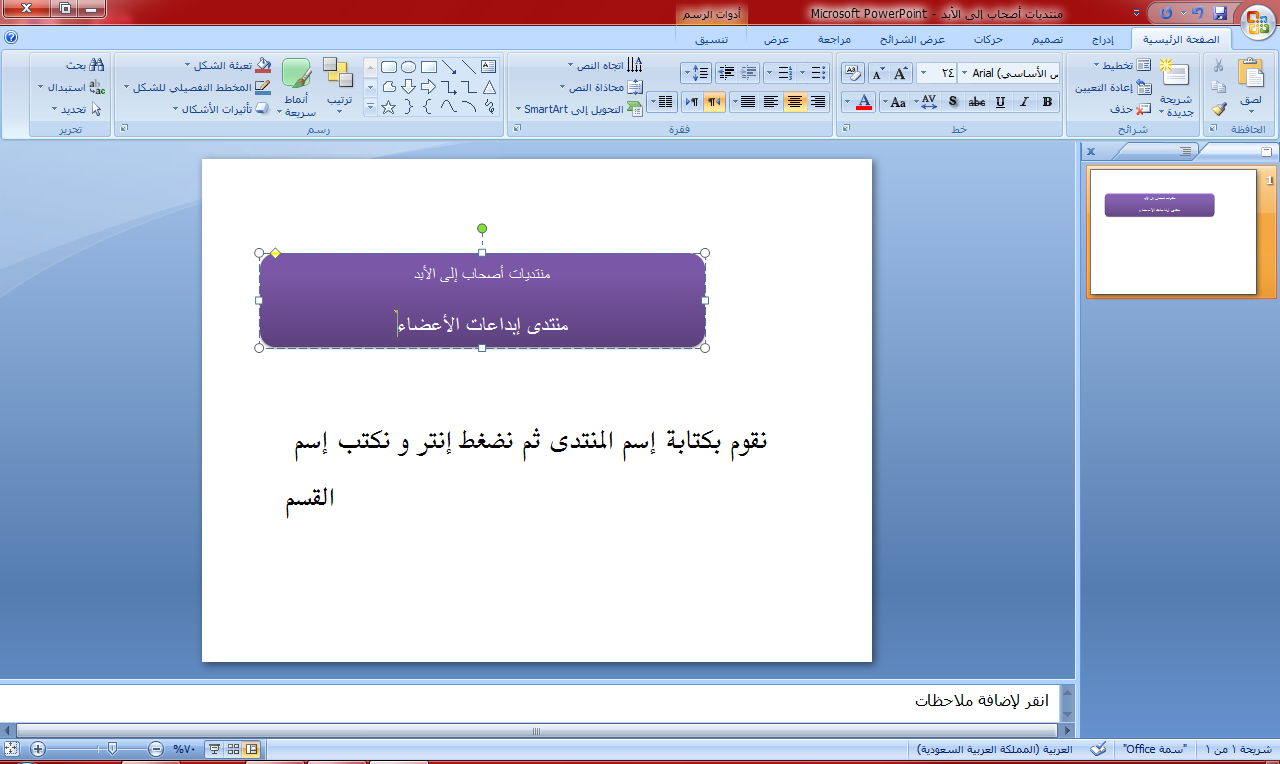Pick the Arrow line shape
This screenshot has width=1280, height=764.
[x=448, y=66]
